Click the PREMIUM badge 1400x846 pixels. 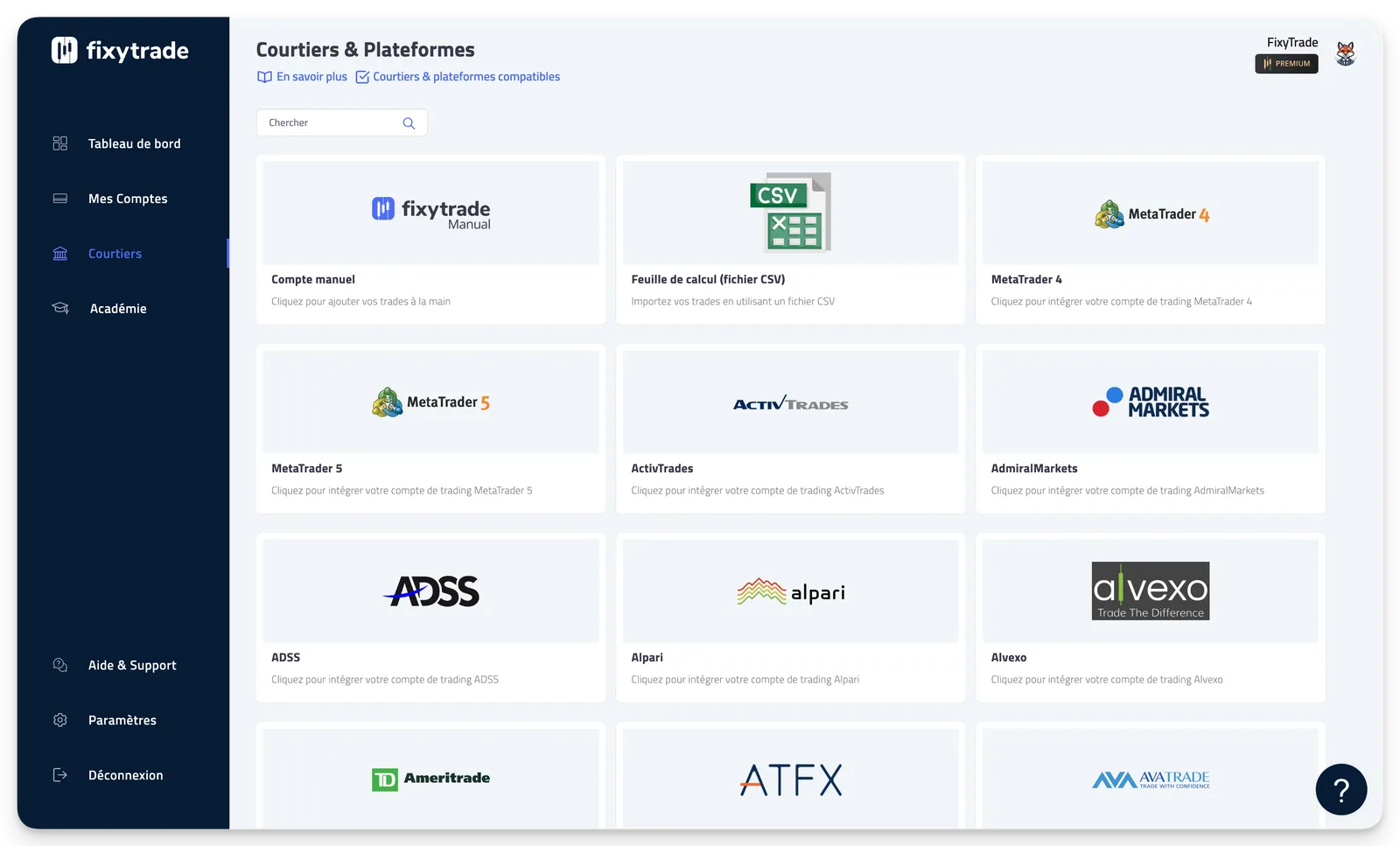(1286, 64)
